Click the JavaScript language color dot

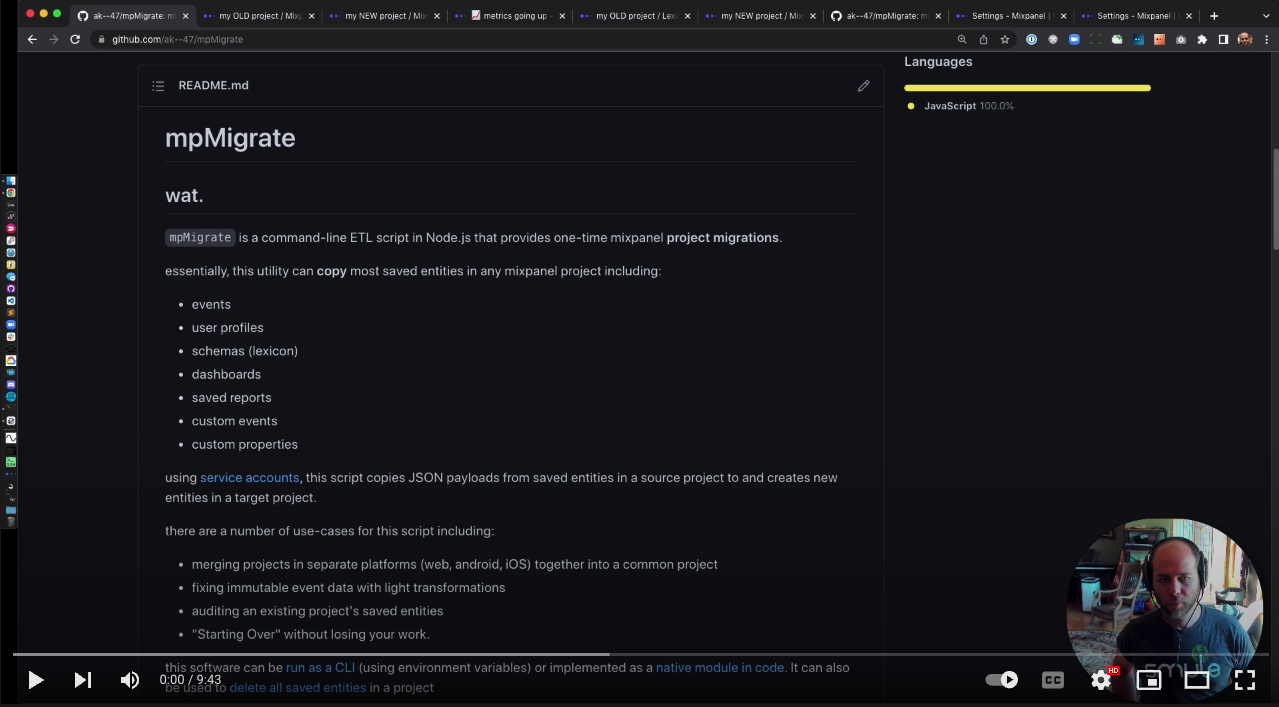pos(911,106)
